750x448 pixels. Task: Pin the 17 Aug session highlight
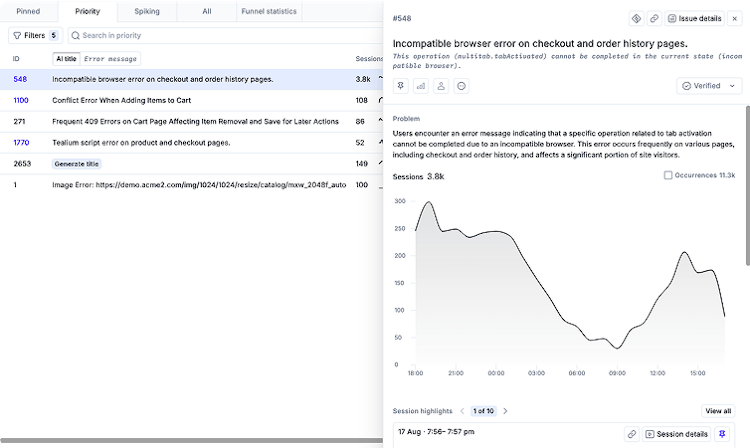point(723,434)
